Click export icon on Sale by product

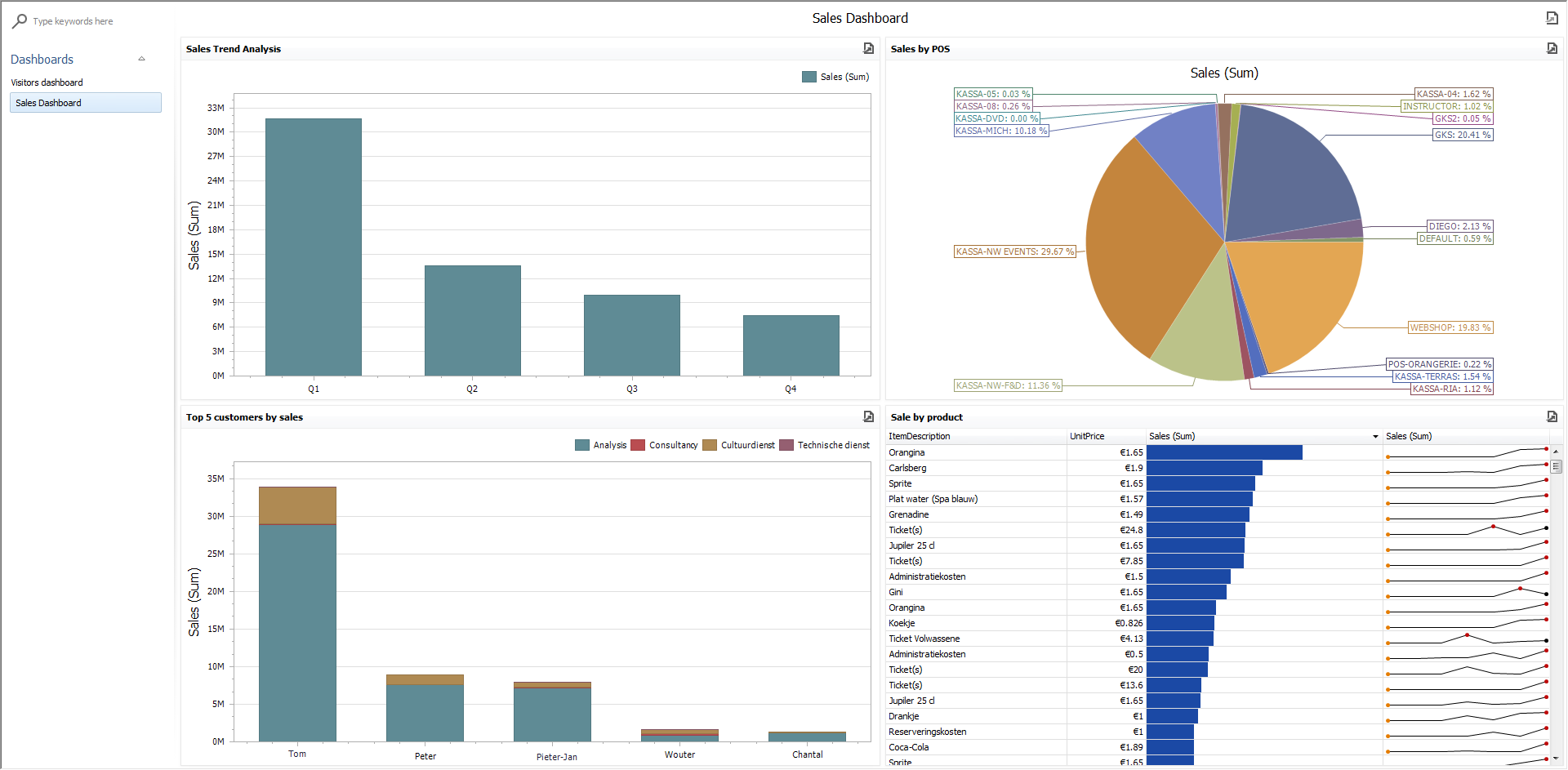(1552, 417)
